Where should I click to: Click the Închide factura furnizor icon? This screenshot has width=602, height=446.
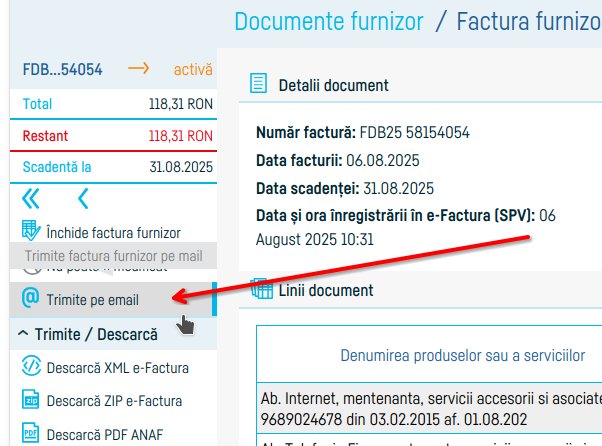(31, 232)
